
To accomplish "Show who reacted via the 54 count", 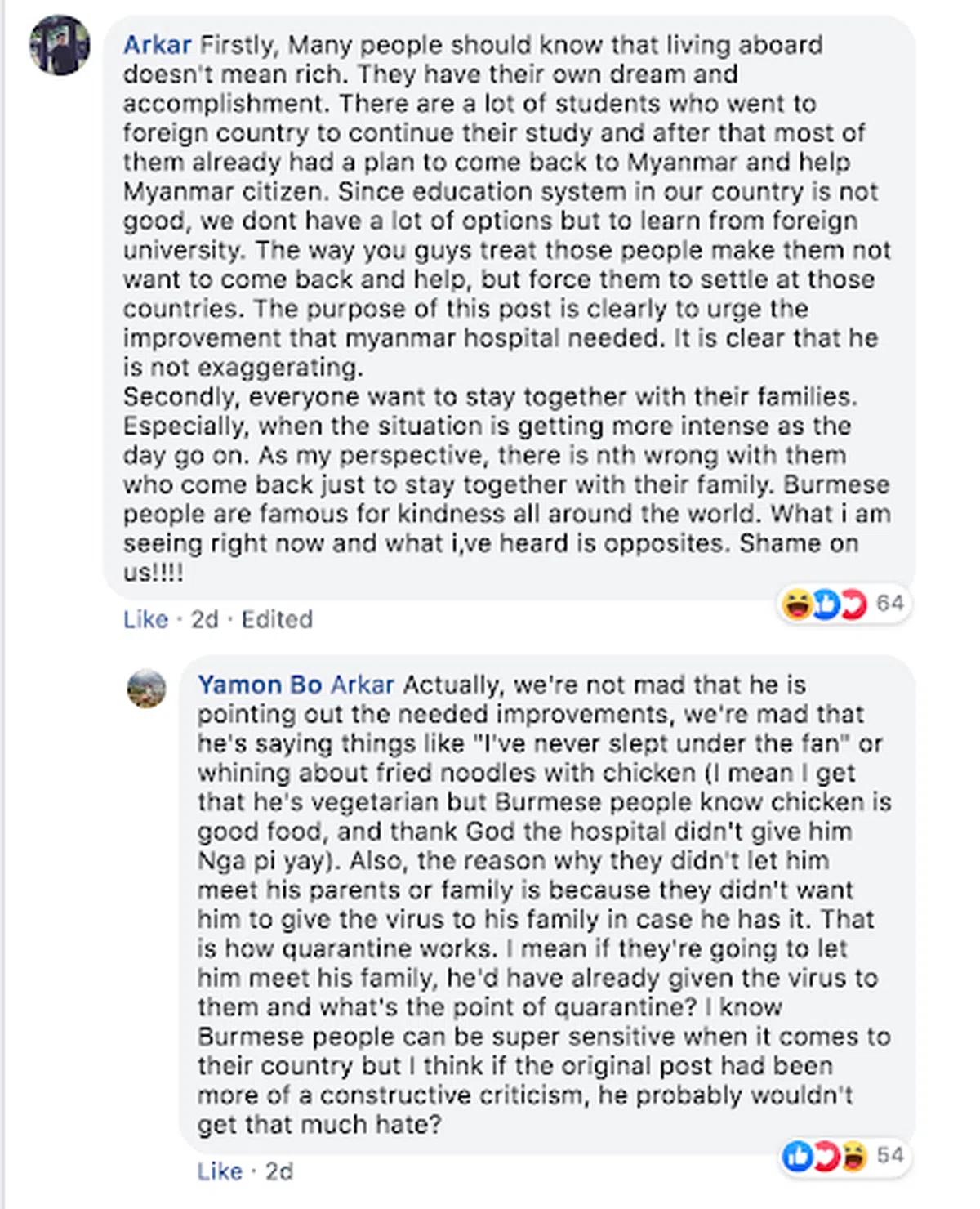I will (x=889, y=1155).
